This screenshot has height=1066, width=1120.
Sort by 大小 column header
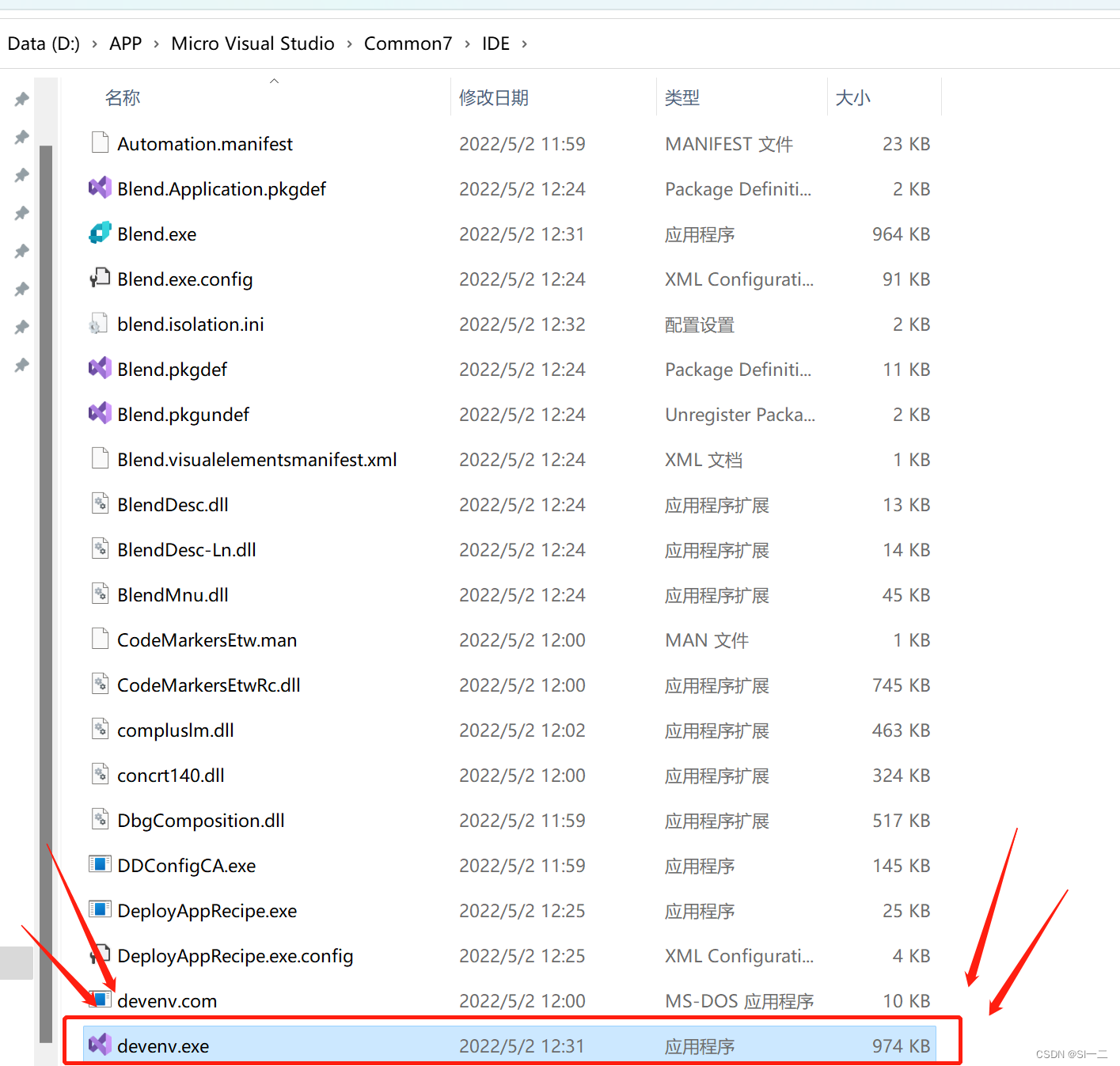pyautogui.click(x=853, y=97)
